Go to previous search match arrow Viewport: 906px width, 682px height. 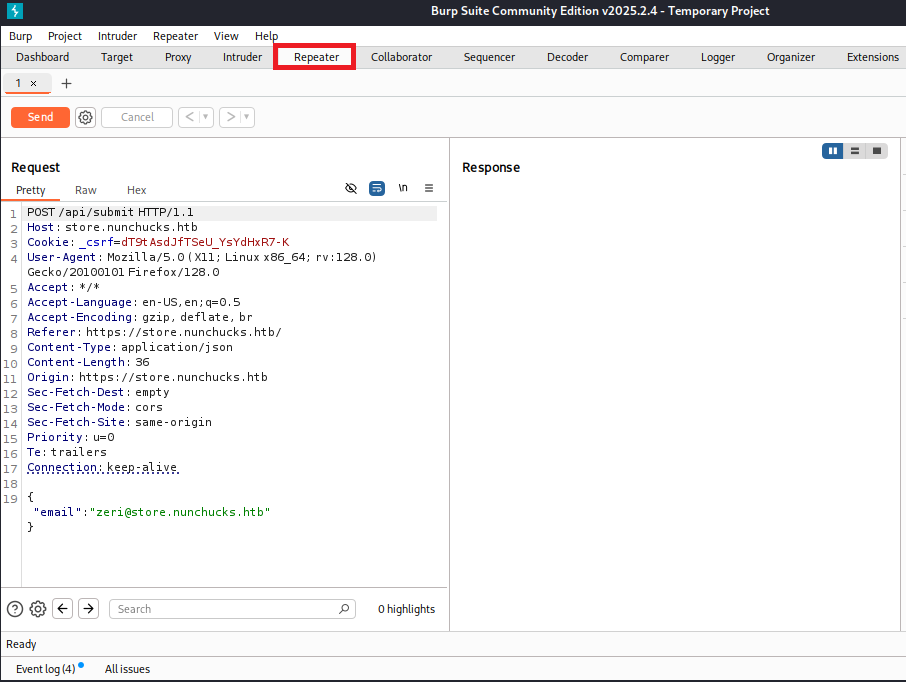coord(62,608)
